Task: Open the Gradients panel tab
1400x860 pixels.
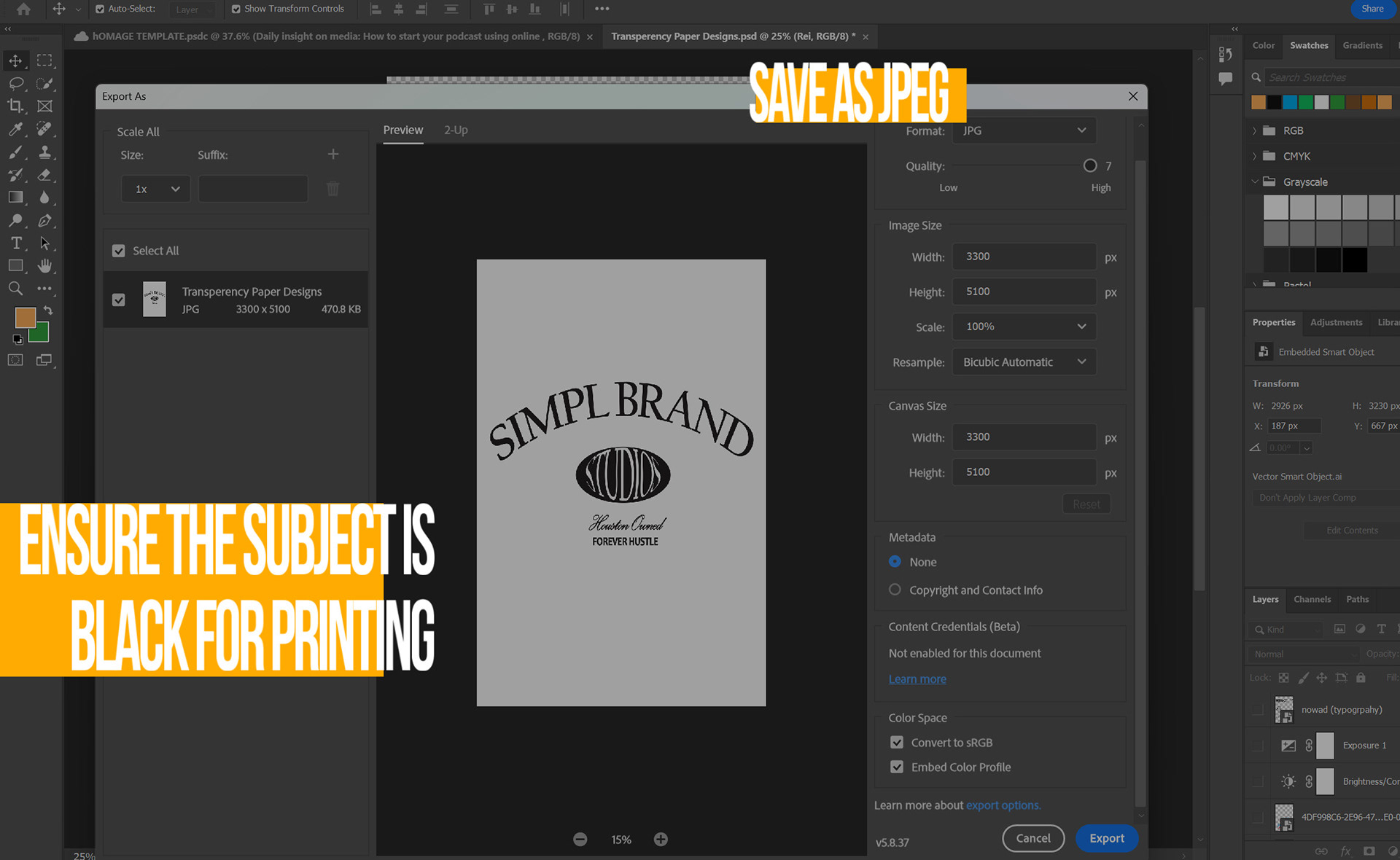Action: point(1362,45)
